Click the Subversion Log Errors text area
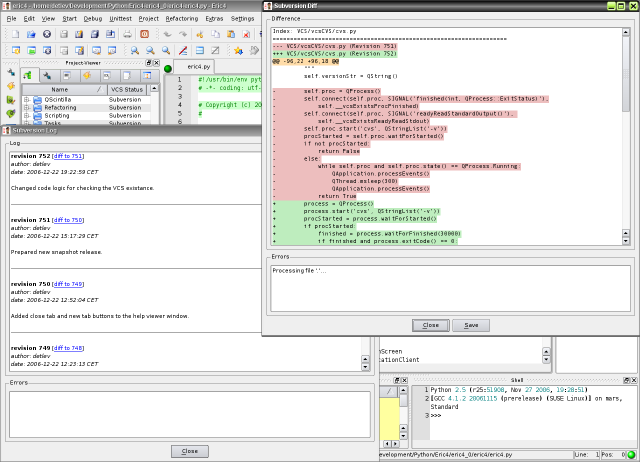Image resolution: width=640 pixels, height=462 pixels. click(190, 414)
